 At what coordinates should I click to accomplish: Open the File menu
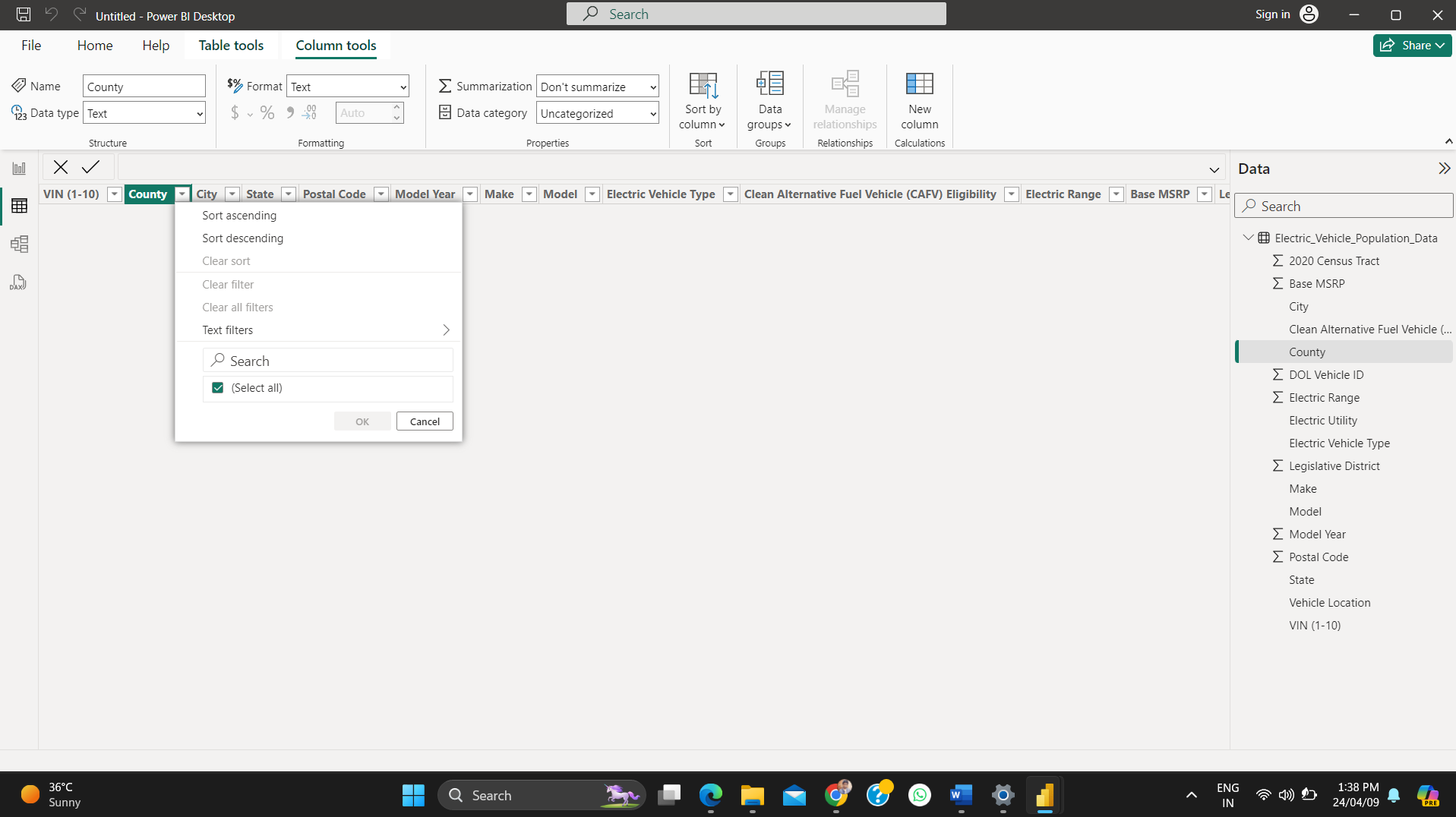point(31,46)
